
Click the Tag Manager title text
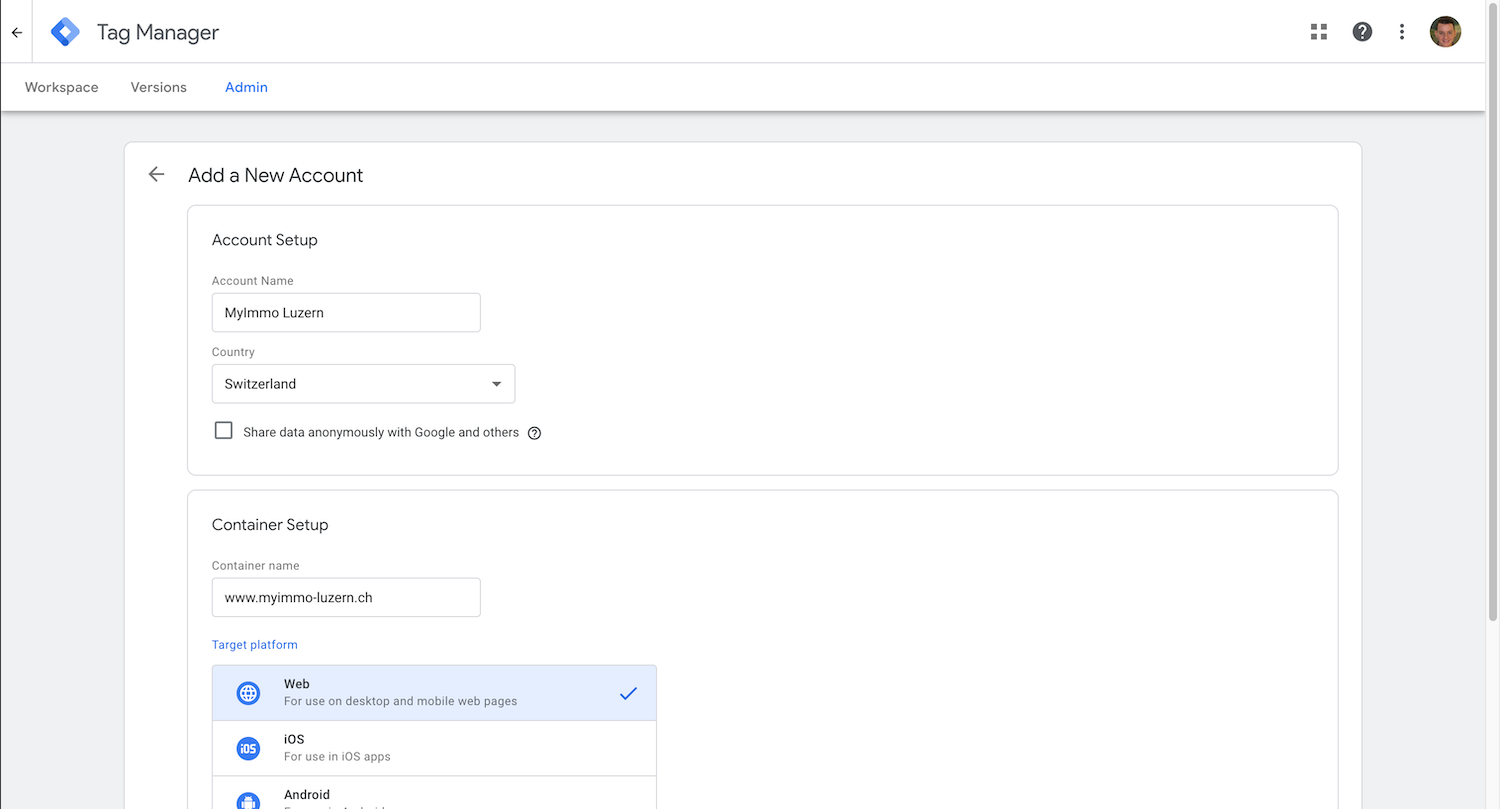(158, 32)
